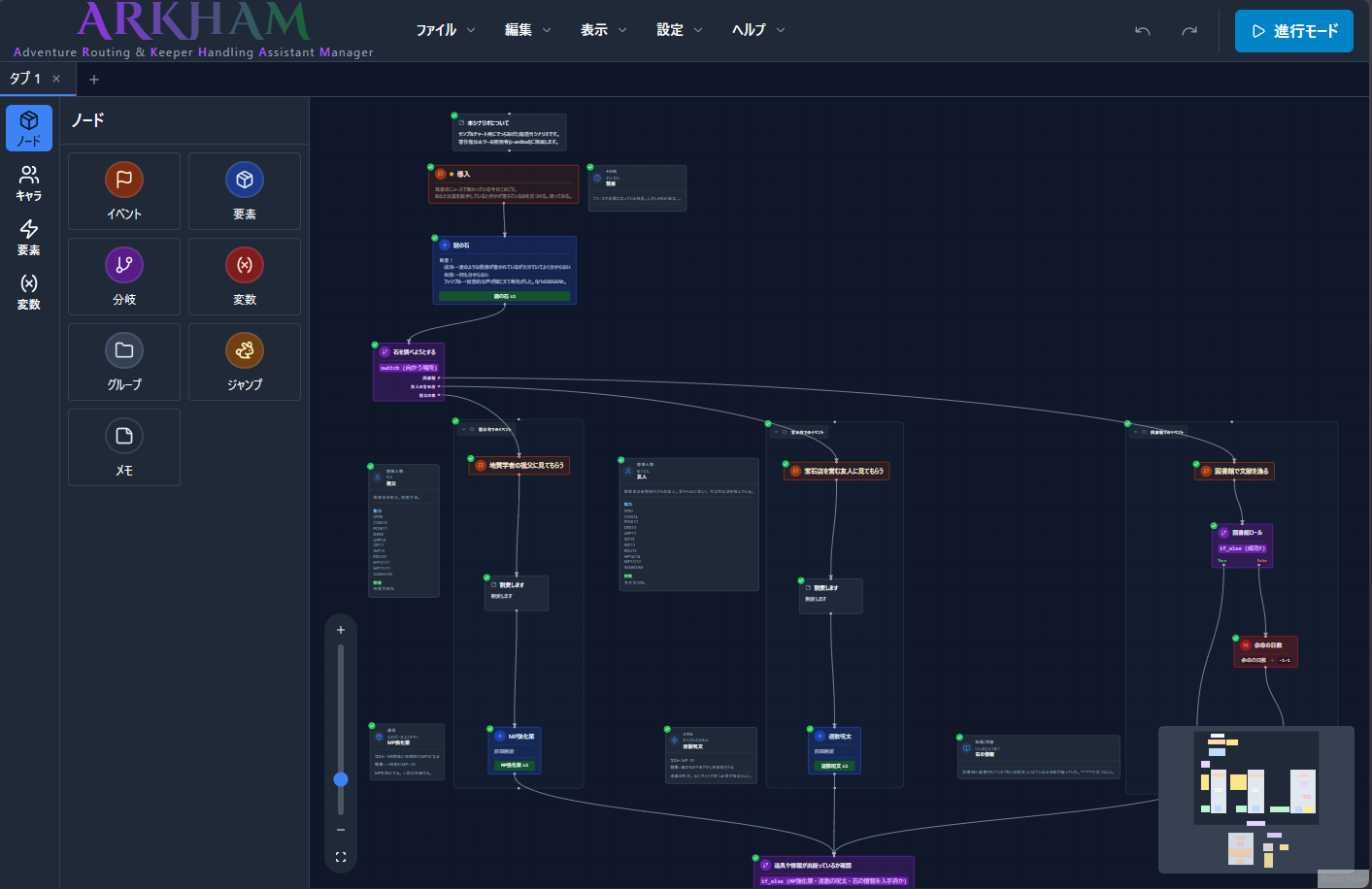Open the 要素 sidebar panel with lightning icon

29,237
